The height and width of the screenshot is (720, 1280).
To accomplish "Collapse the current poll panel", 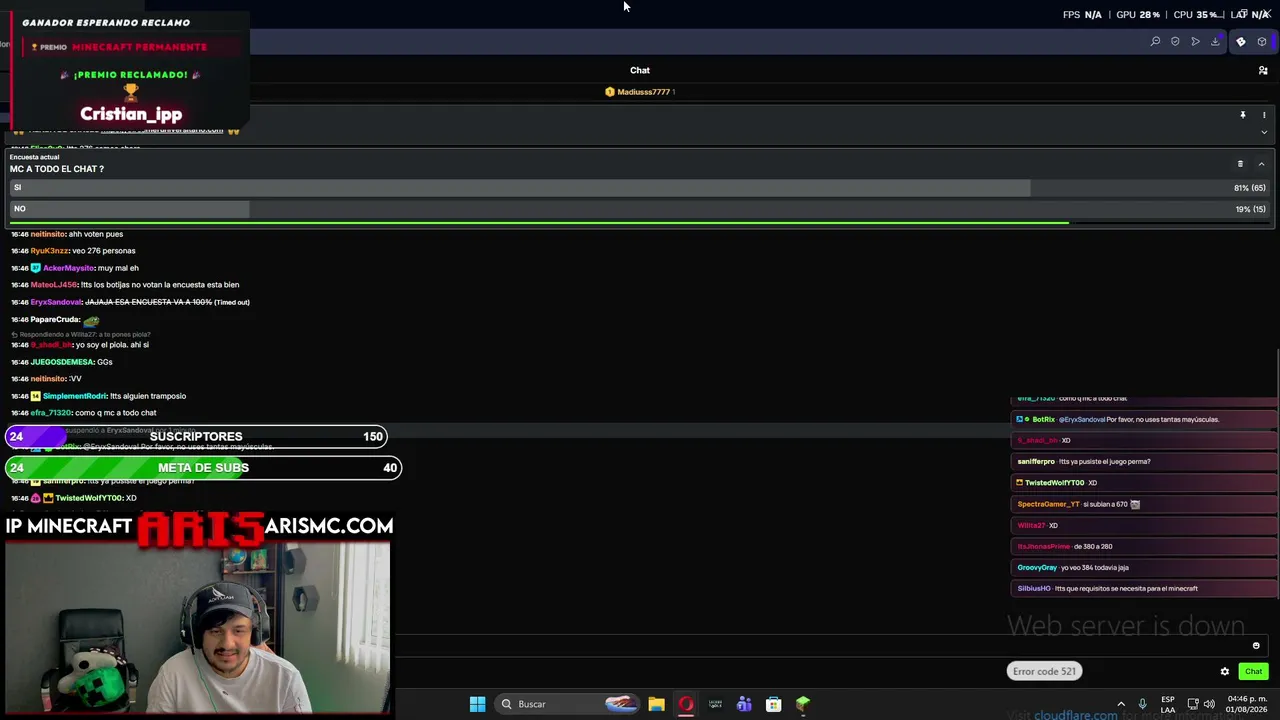I will [1261, 164].
